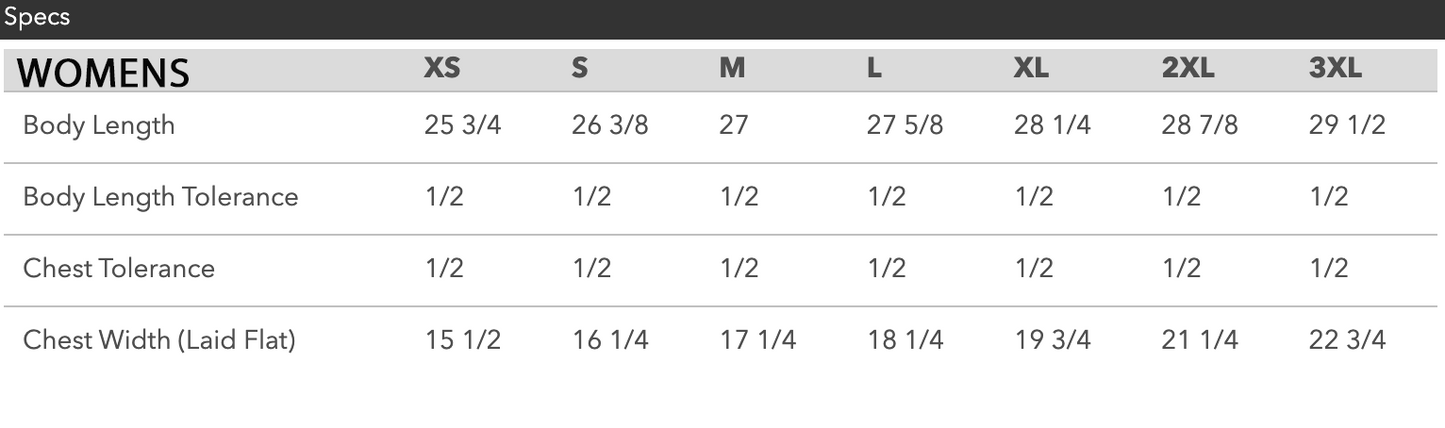1445x428 pixels.
Task: Select the 3XL size column header
Action: [x=1335, y=68]
